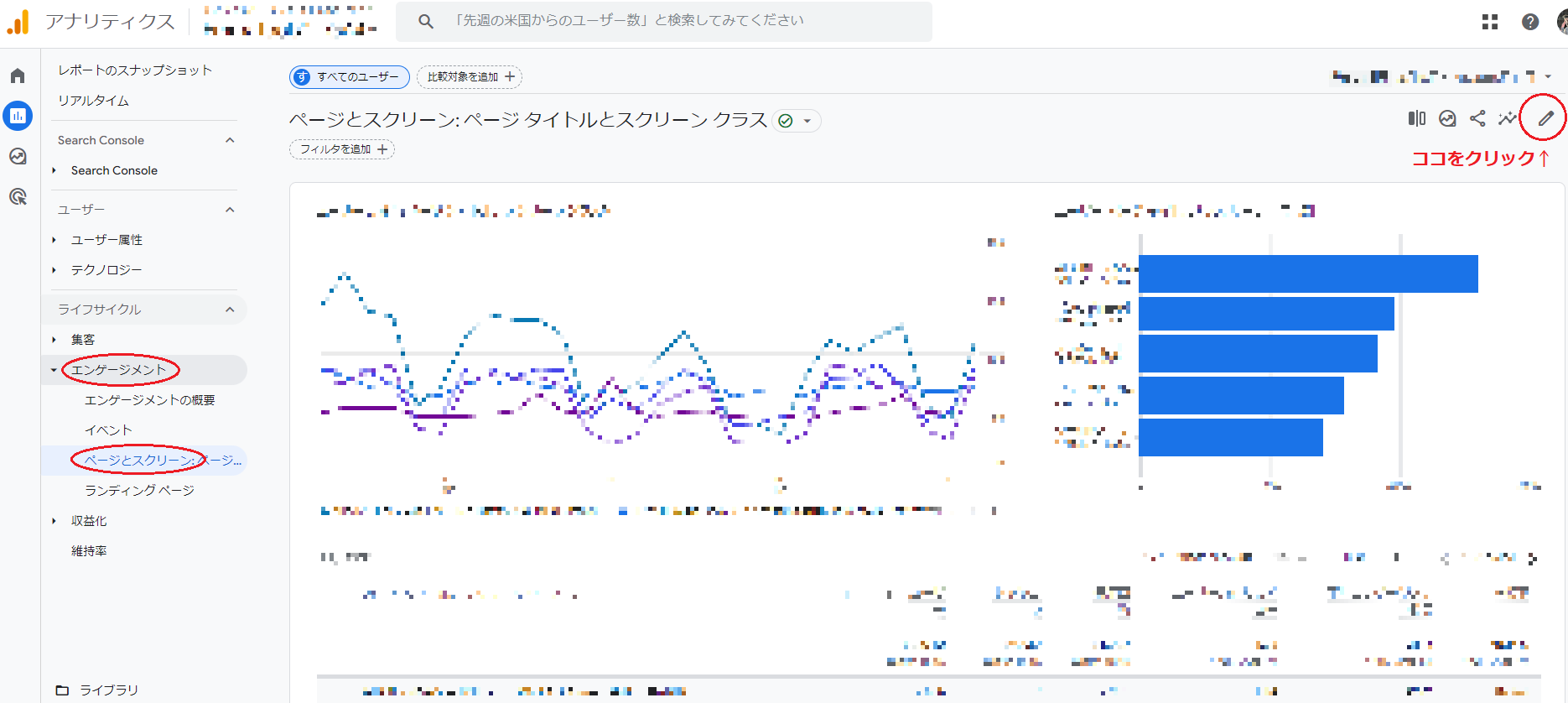Click the search box in header
The width and height of the screenshot is (1568, 703).
pos(664,21)
